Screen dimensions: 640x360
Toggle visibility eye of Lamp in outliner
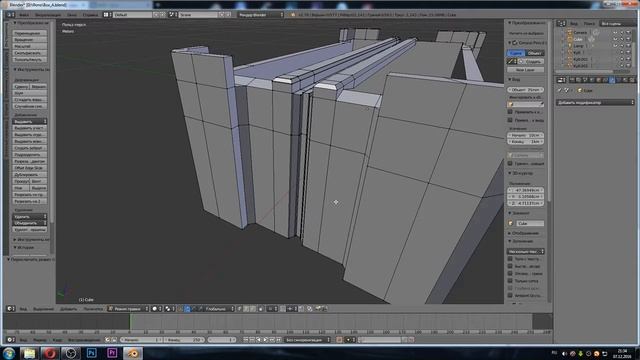615,46
